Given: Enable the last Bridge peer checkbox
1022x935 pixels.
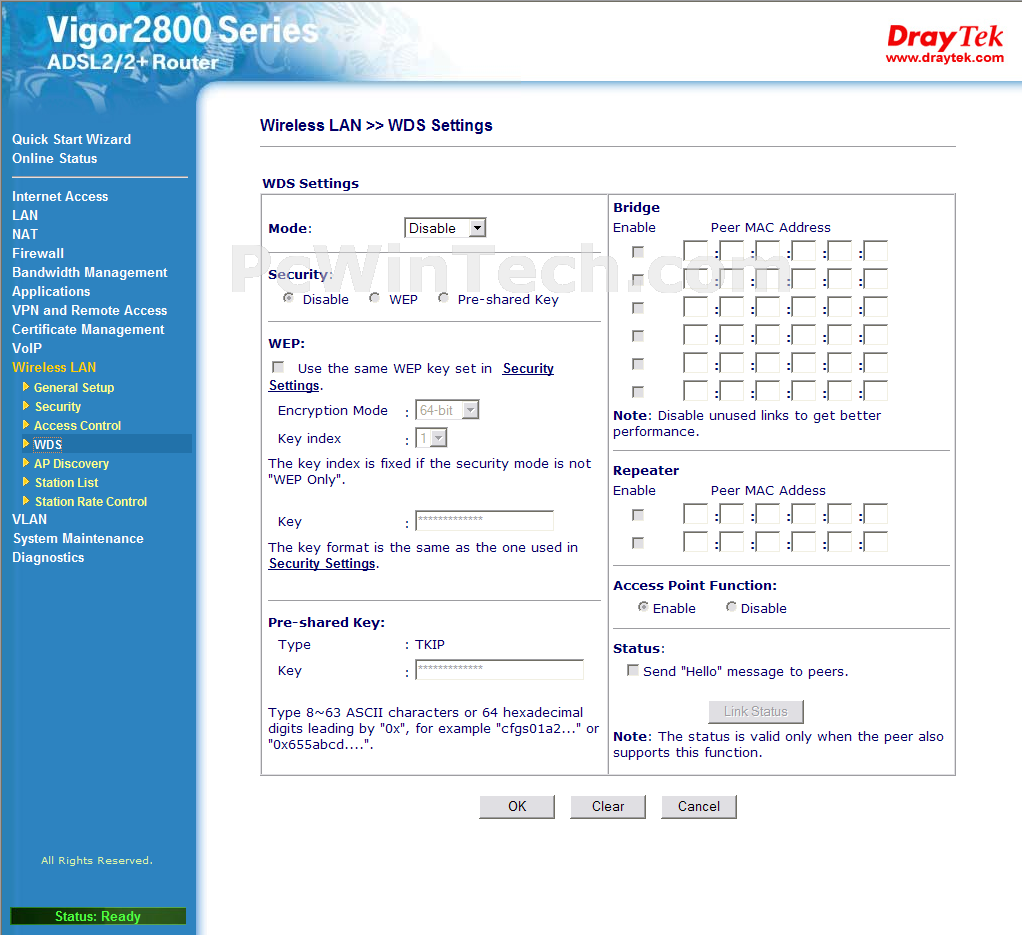Looking at the screenshot, I should click(x=638, y=392).
